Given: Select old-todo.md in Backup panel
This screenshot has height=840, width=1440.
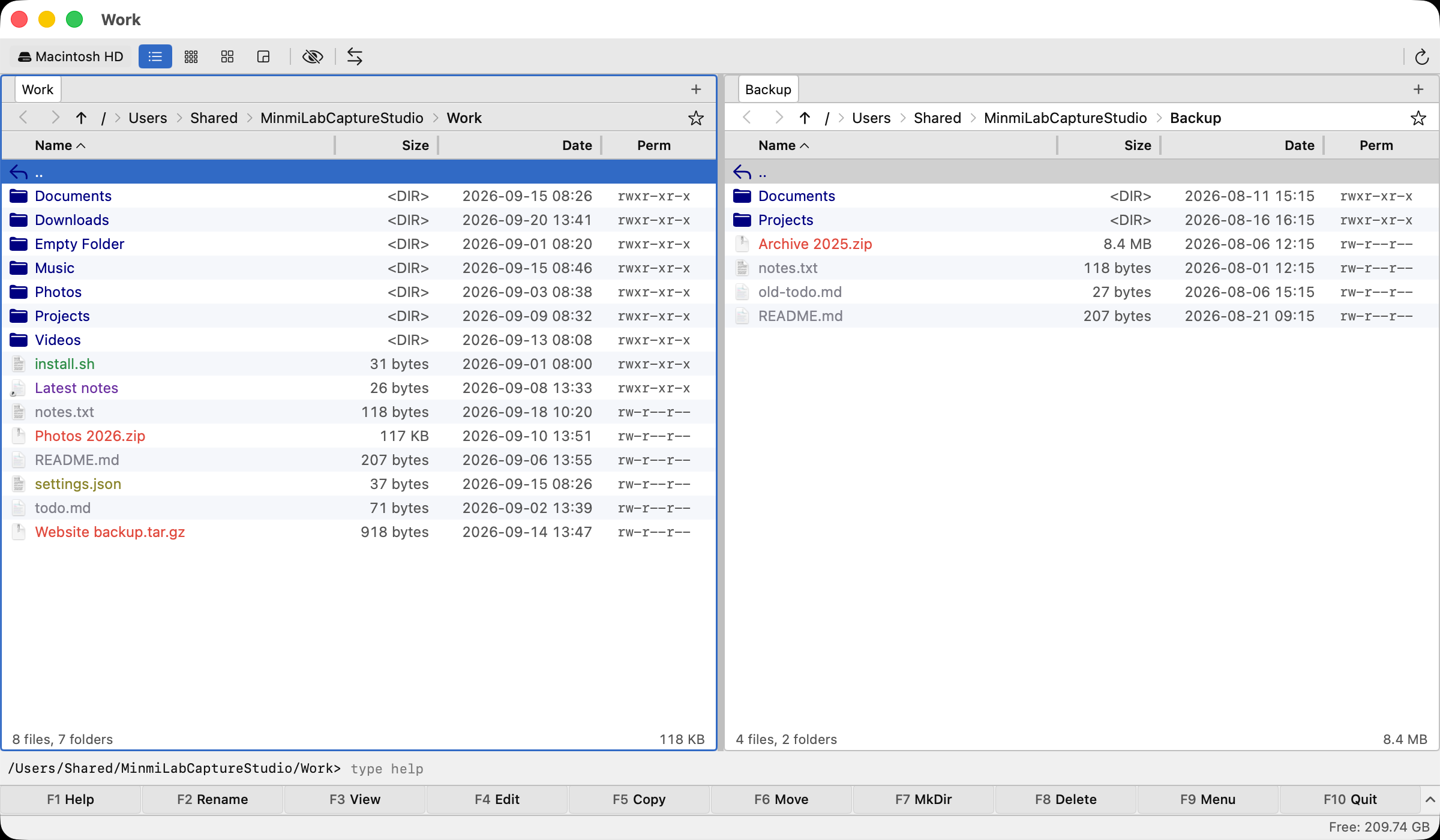Looking at the screenshot, I should (1082, 292).
